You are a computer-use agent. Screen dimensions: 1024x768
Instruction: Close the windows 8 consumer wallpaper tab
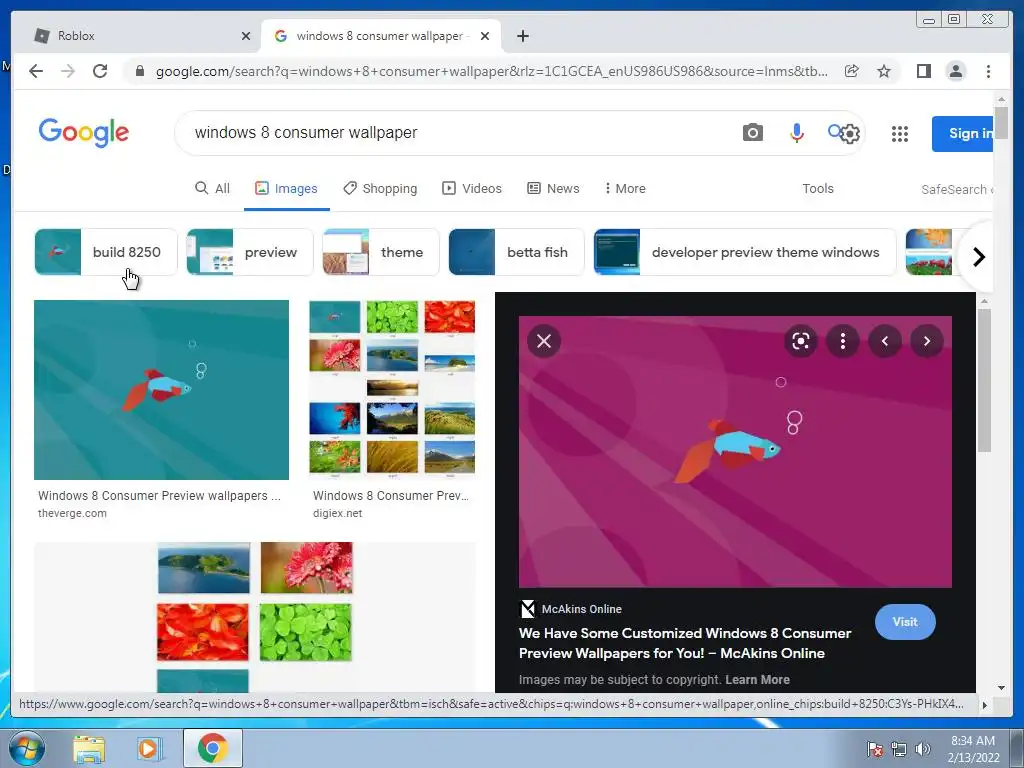485,36
